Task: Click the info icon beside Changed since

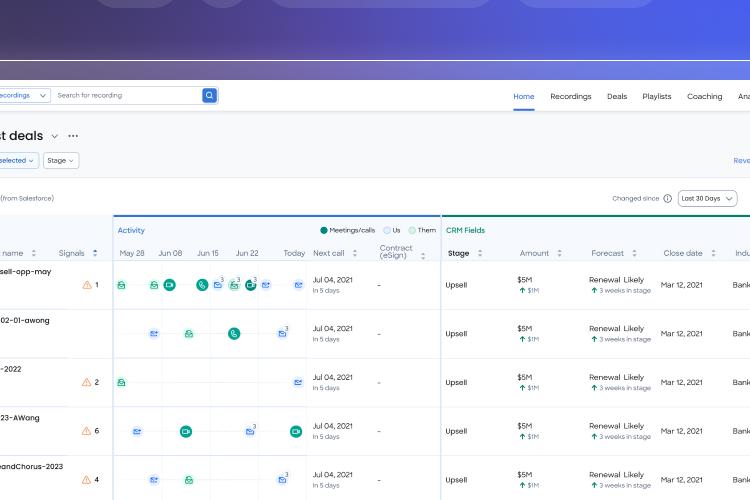Action: point(667,199)
